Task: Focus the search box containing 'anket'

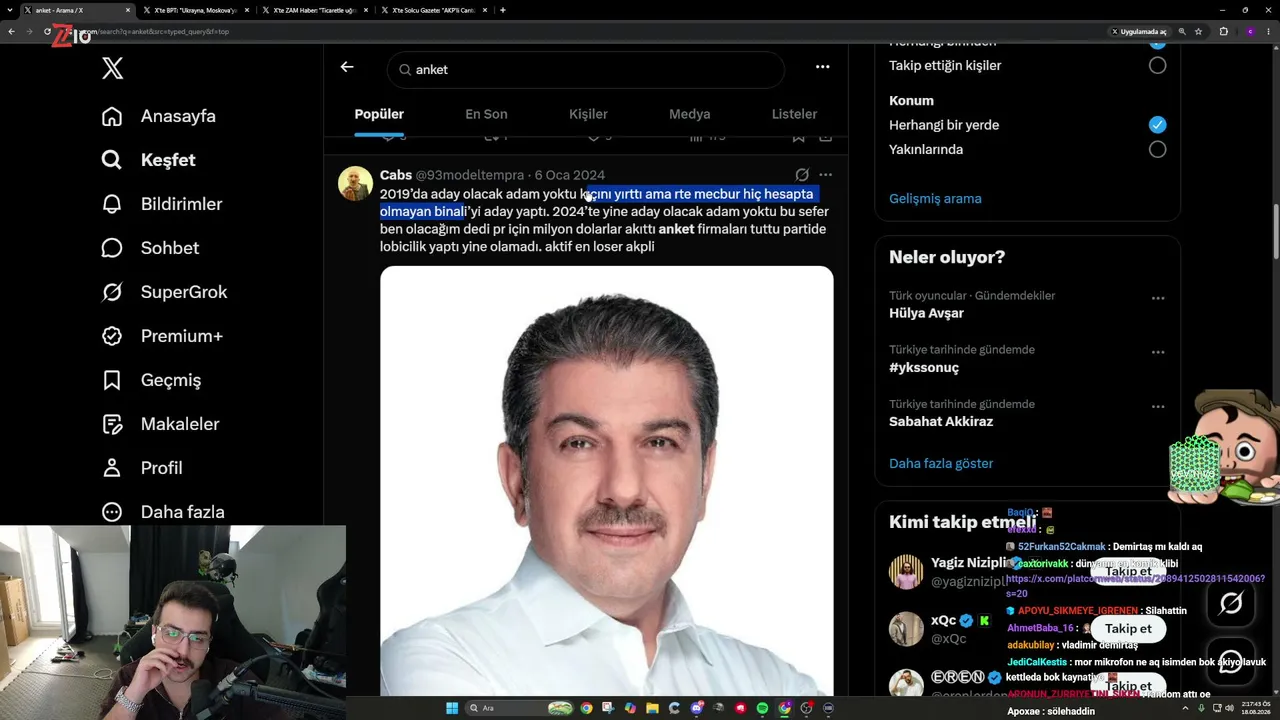Action: pos(585,69)
